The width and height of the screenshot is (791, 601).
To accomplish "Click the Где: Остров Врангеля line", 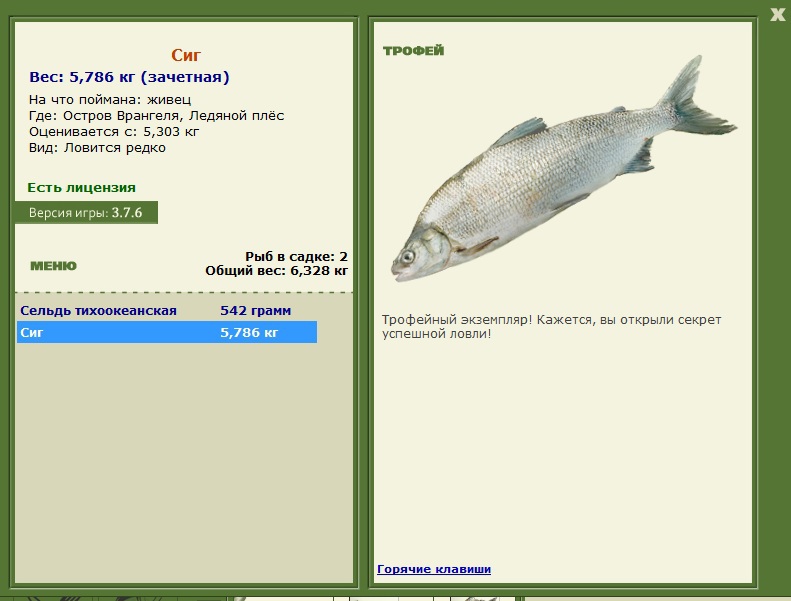I will 156,116.
